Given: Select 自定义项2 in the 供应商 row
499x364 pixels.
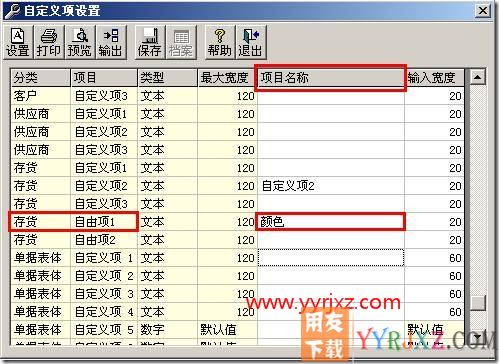Looking at the screenshot, I should [104, 132].
